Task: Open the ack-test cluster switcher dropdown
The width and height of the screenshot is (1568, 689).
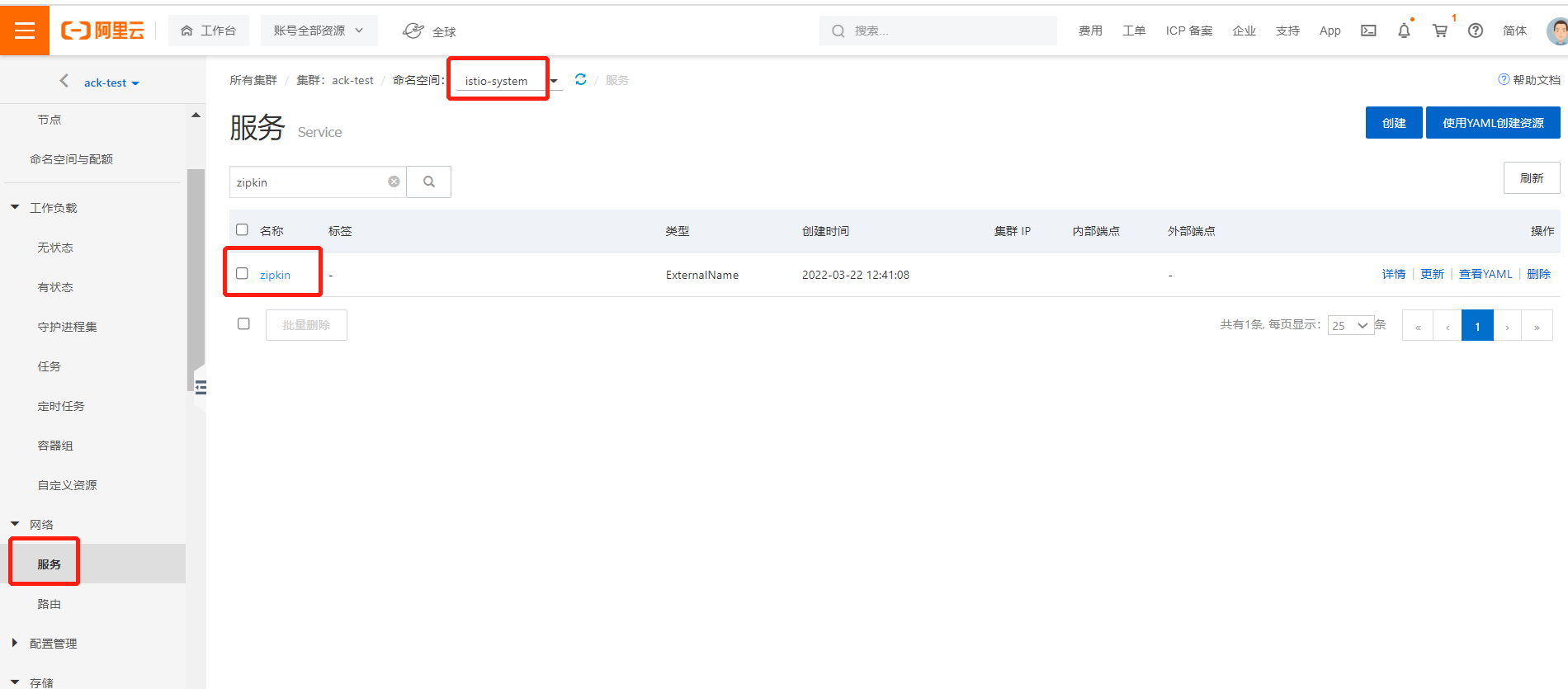Action: pos(111,83)
